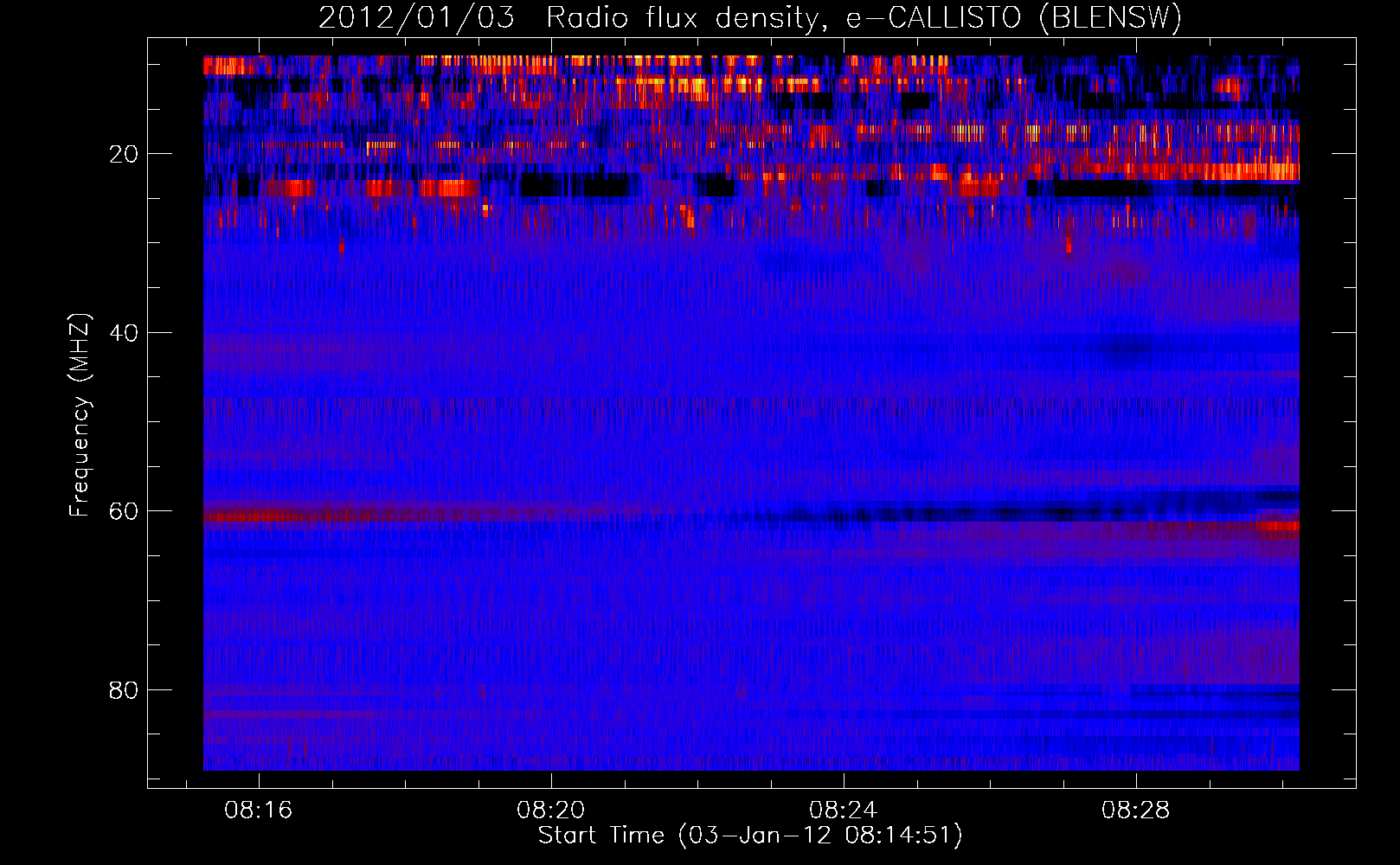Click the 08:16 time tick label

259,811
